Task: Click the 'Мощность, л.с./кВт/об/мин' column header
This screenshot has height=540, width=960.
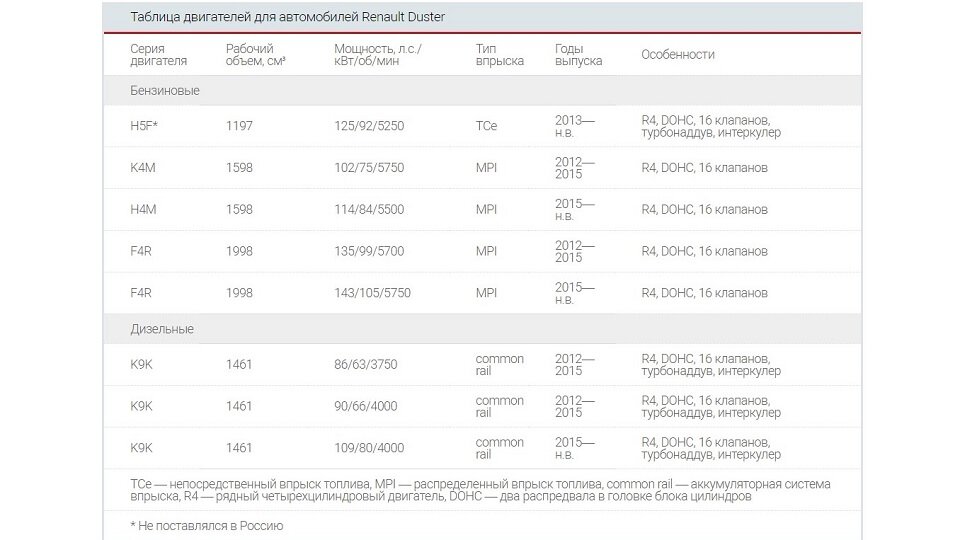Action: click(378, 54)
